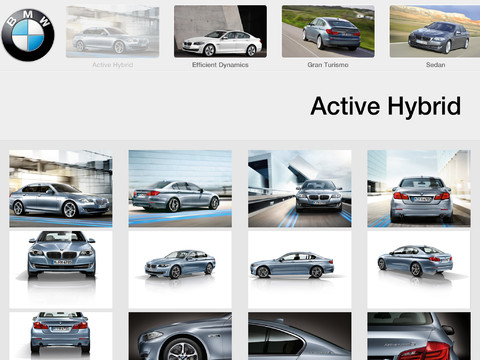The height and width of the screenshot is (360, 480).
Task: View taillight detail close-up photo
Action: 419,336
